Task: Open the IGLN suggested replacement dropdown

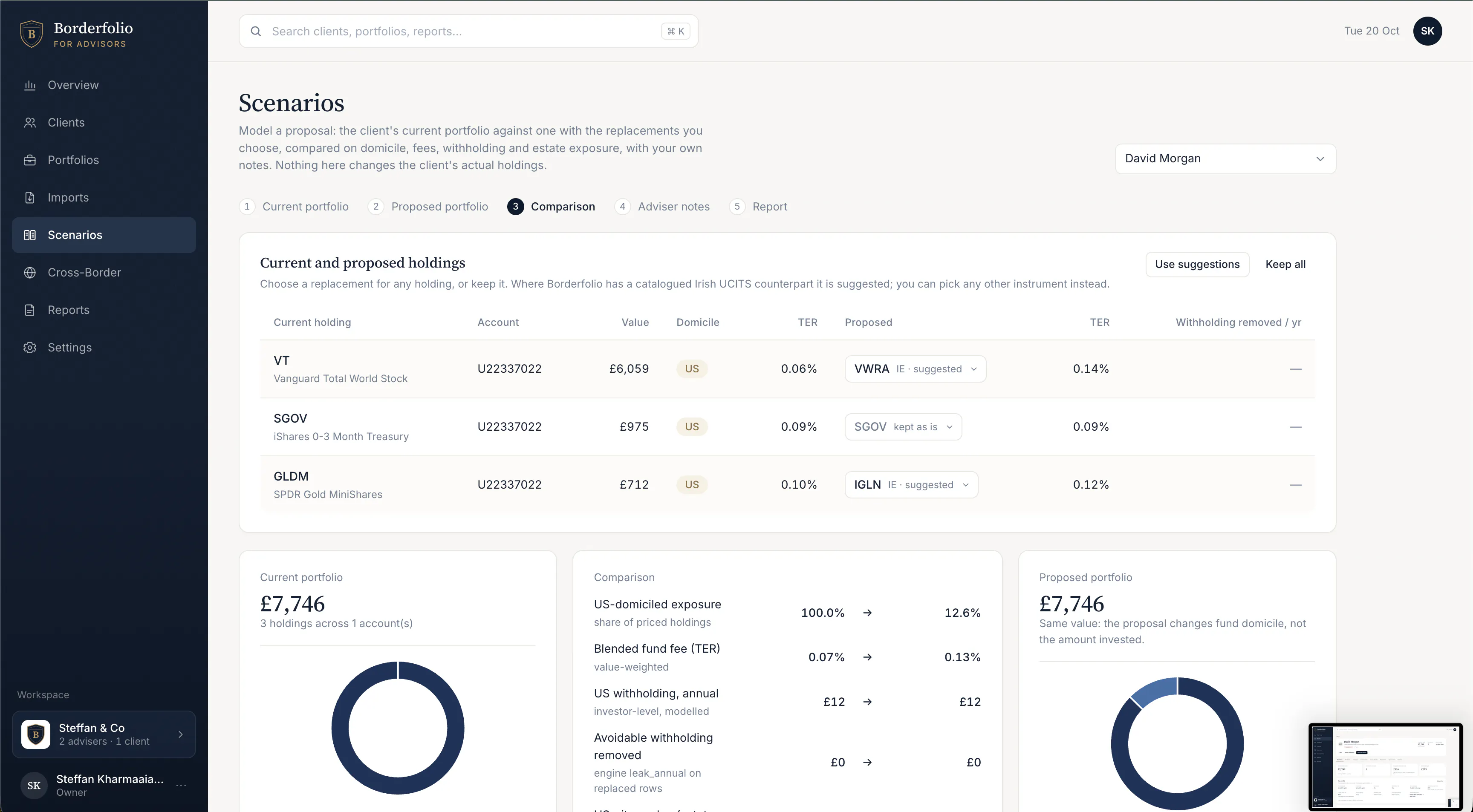Action: coord(911,484)
